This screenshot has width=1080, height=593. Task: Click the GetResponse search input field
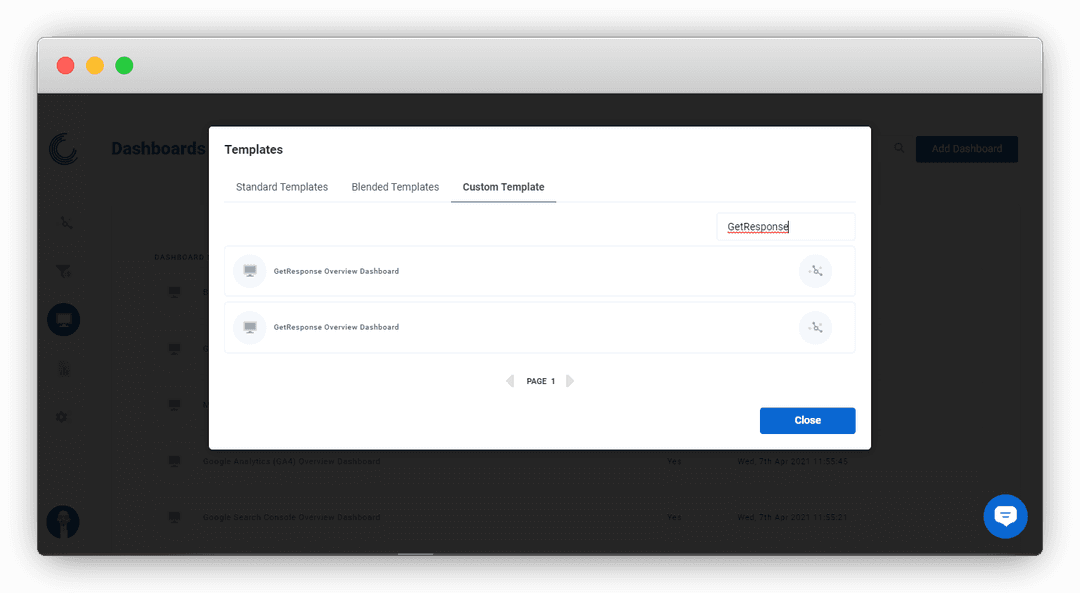786,227
